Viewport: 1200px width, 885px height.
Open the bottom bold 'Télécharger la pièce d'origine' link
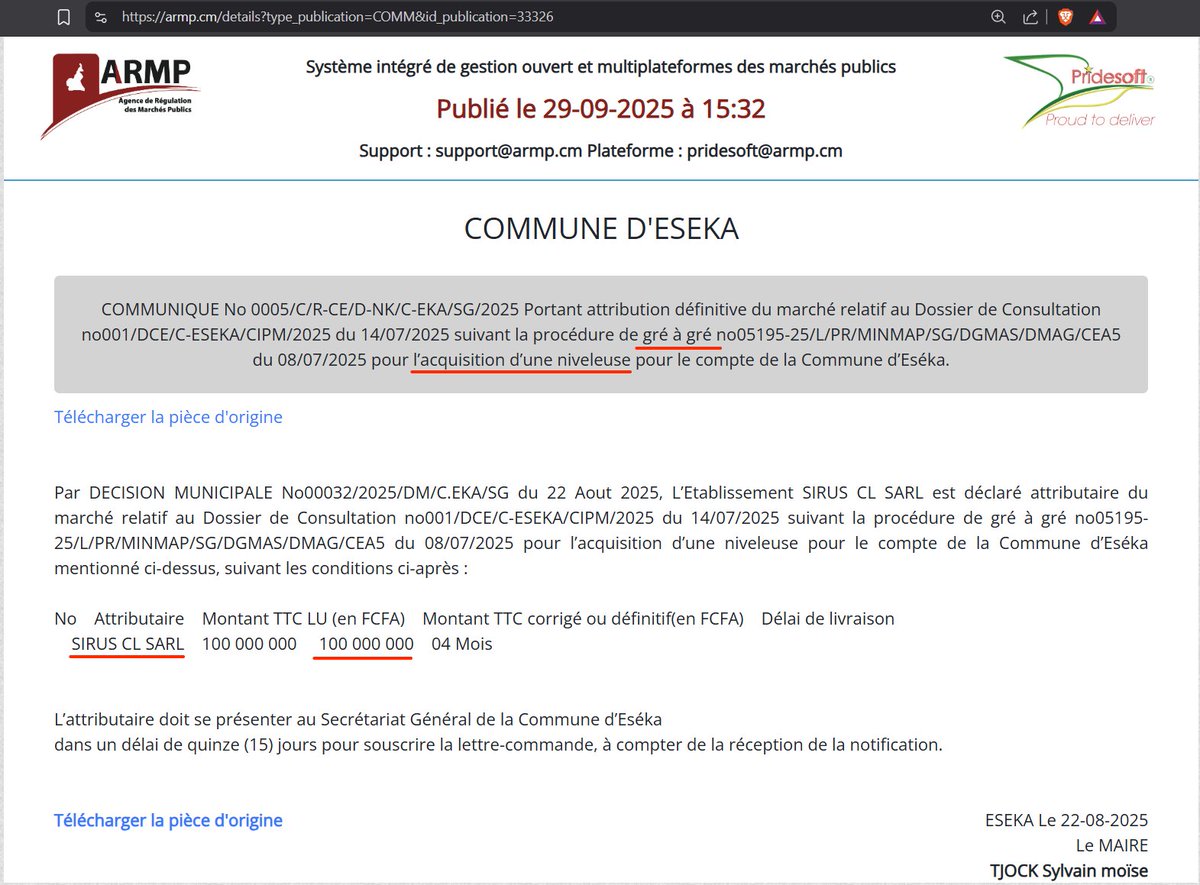pyautogui.click(x=168, y=820)
